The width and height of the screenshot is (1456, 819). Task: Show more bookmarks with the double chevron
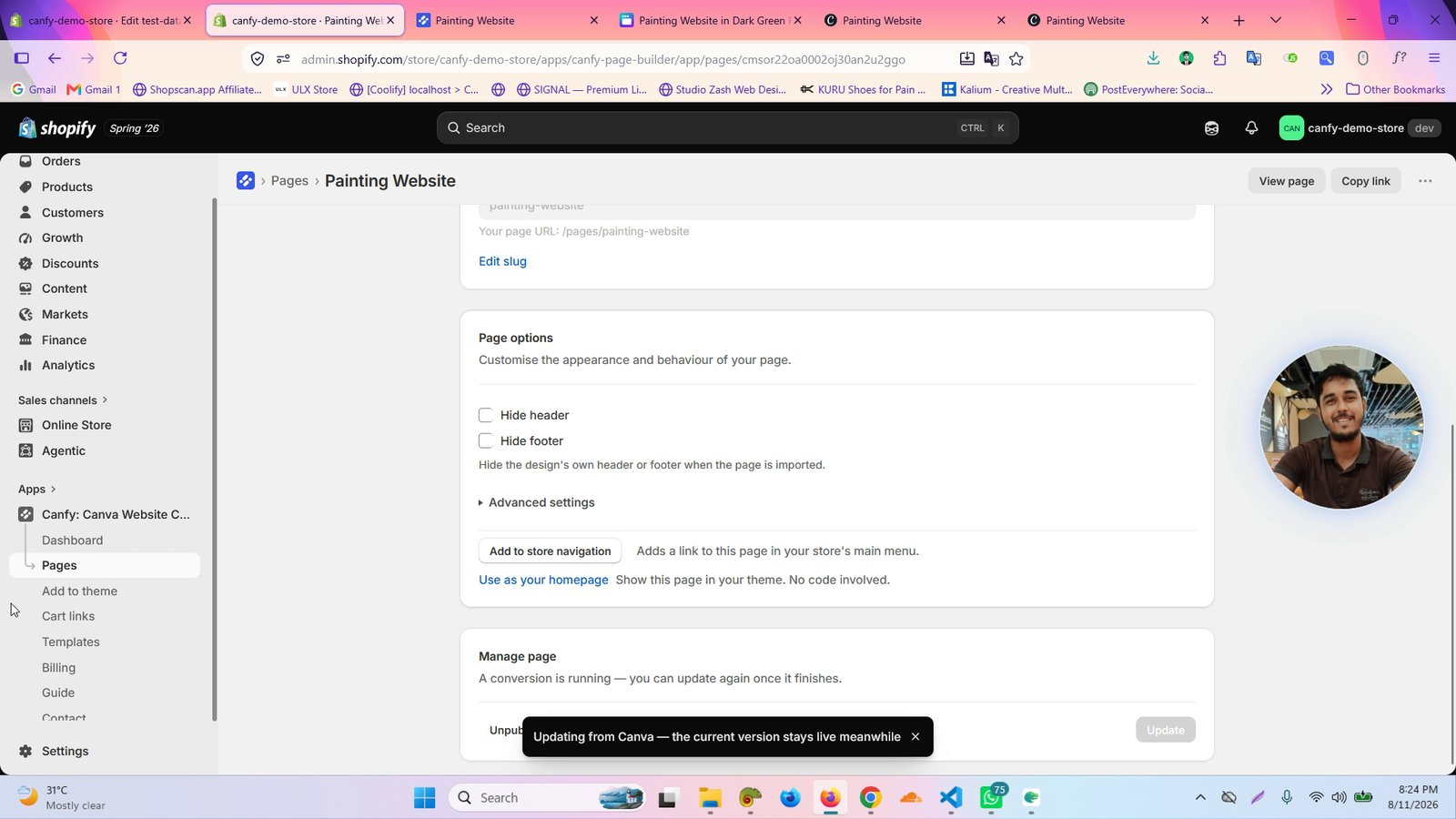click(1327, 89)
